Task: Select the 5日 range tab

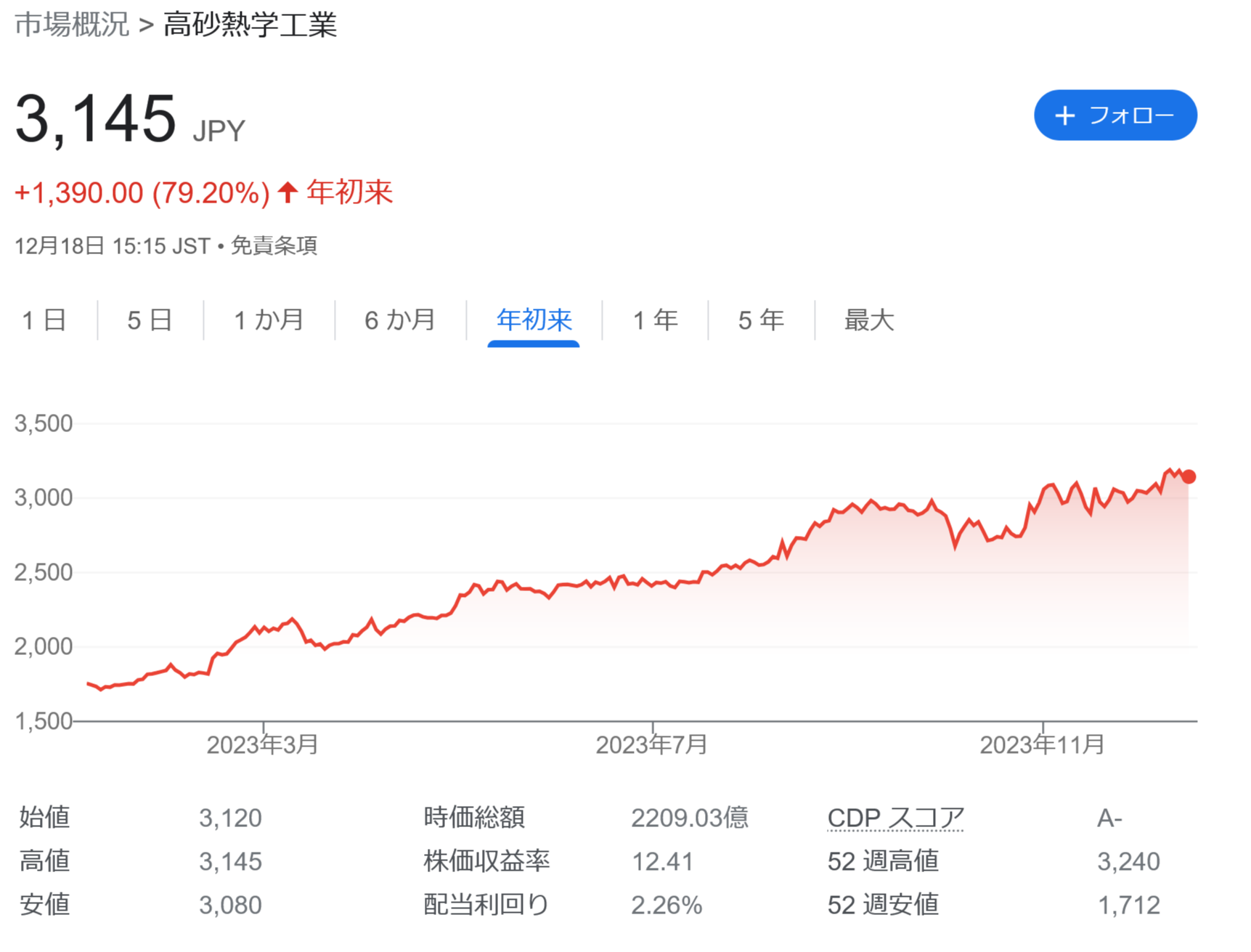Action: point(150,320)
